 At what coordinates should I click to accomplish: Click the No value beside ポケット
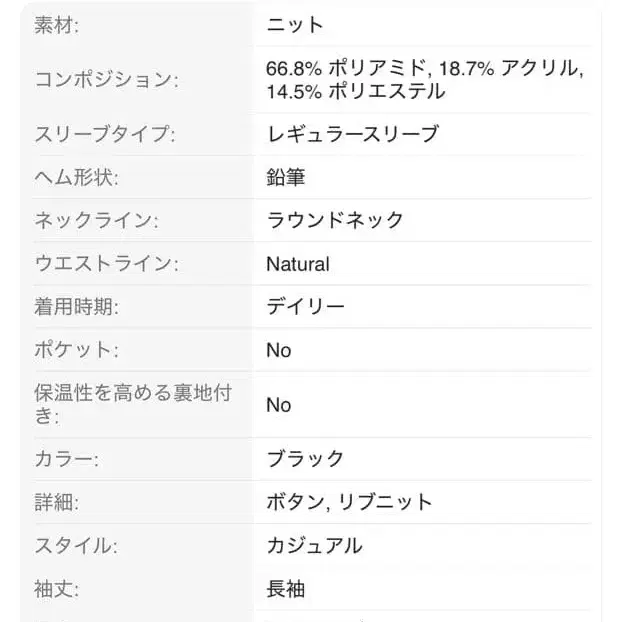pyautogui.click(x=279, y=351)
